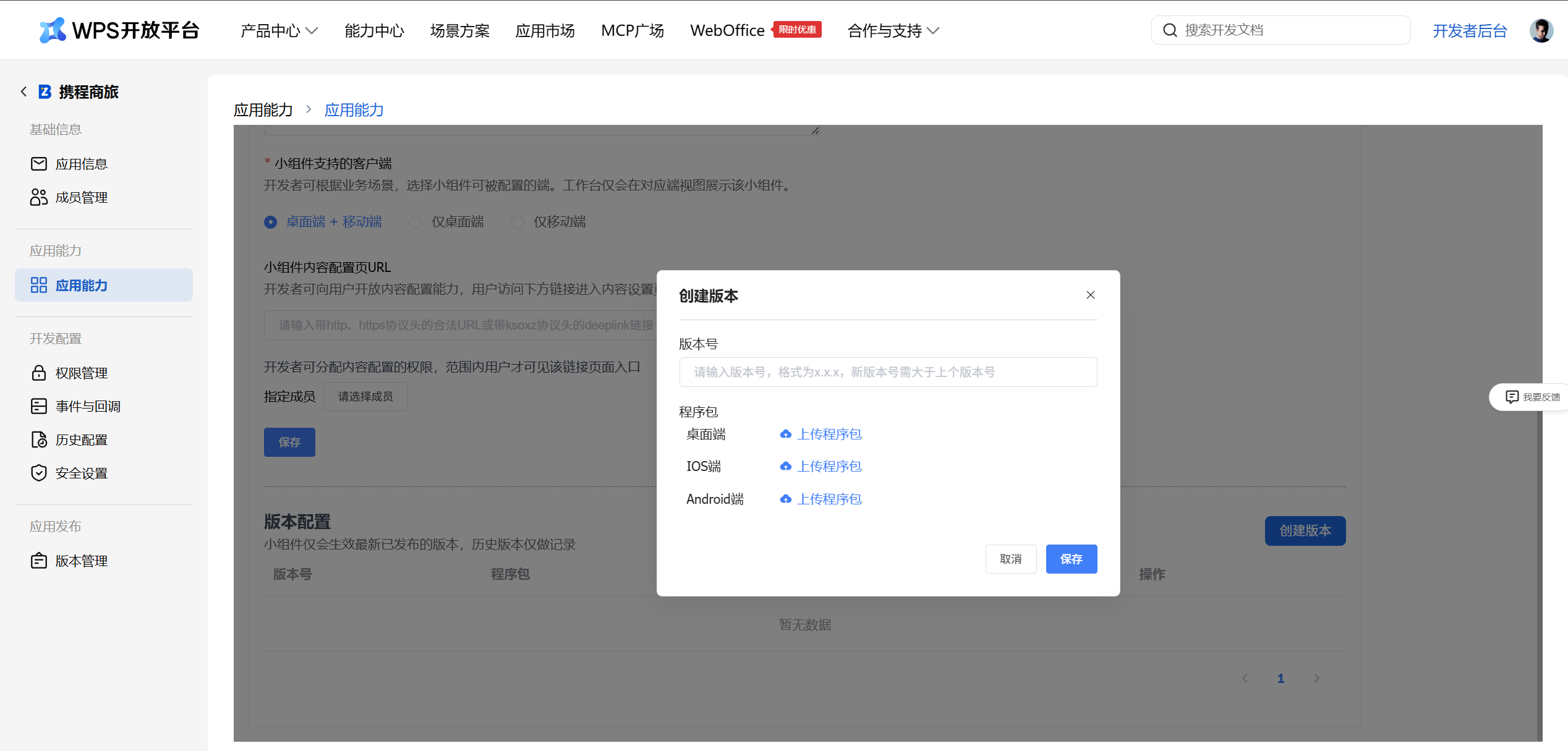
Task: Open 权限管理 lock icon
Action: (x=81, y=373)
